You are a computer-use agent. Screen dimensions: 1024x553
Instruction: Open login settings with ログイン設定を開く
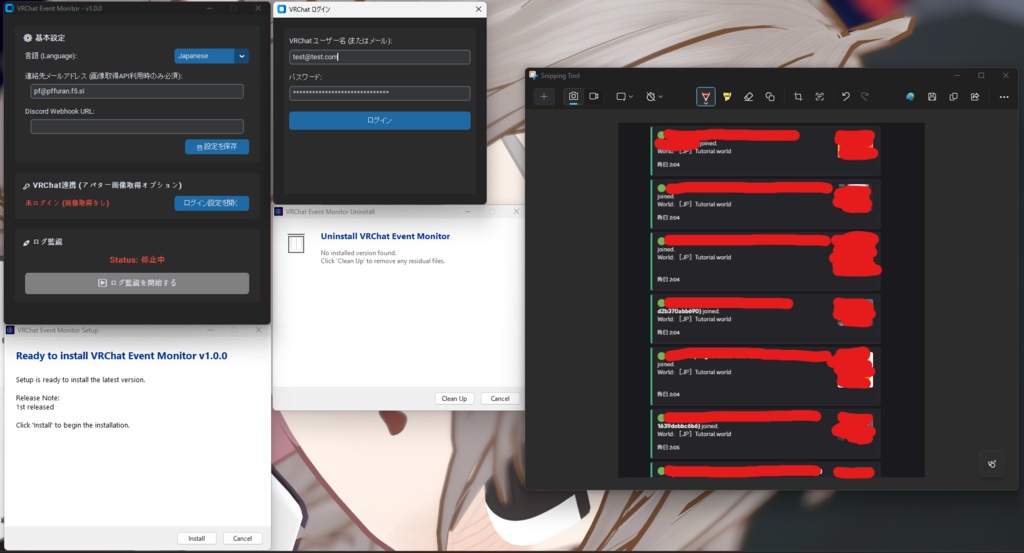pos(212,203)
